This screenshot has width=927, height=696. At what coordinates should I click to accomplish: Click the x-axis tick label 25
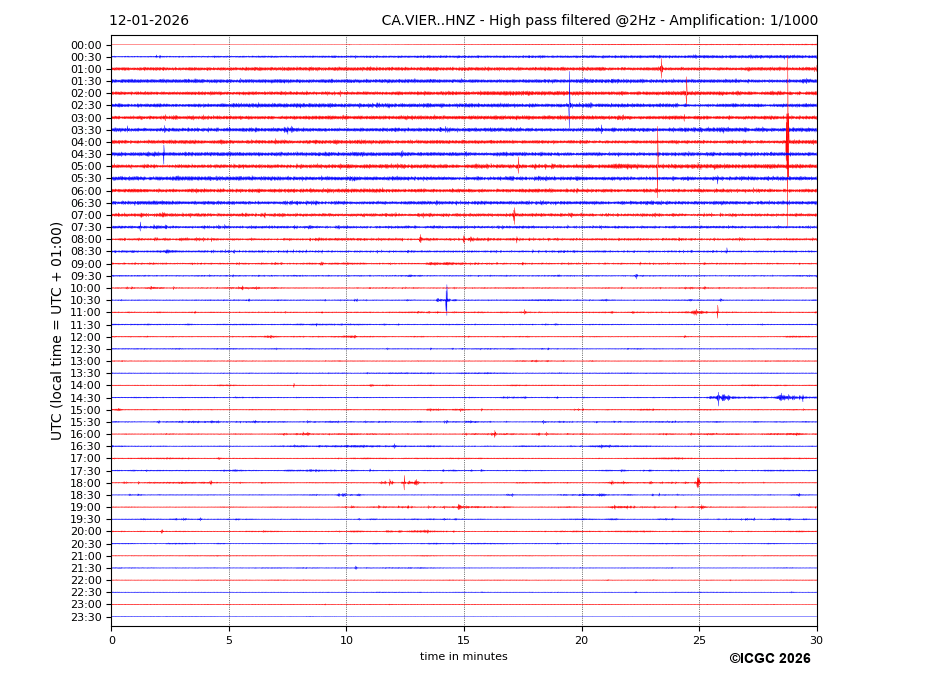[699, 640]
